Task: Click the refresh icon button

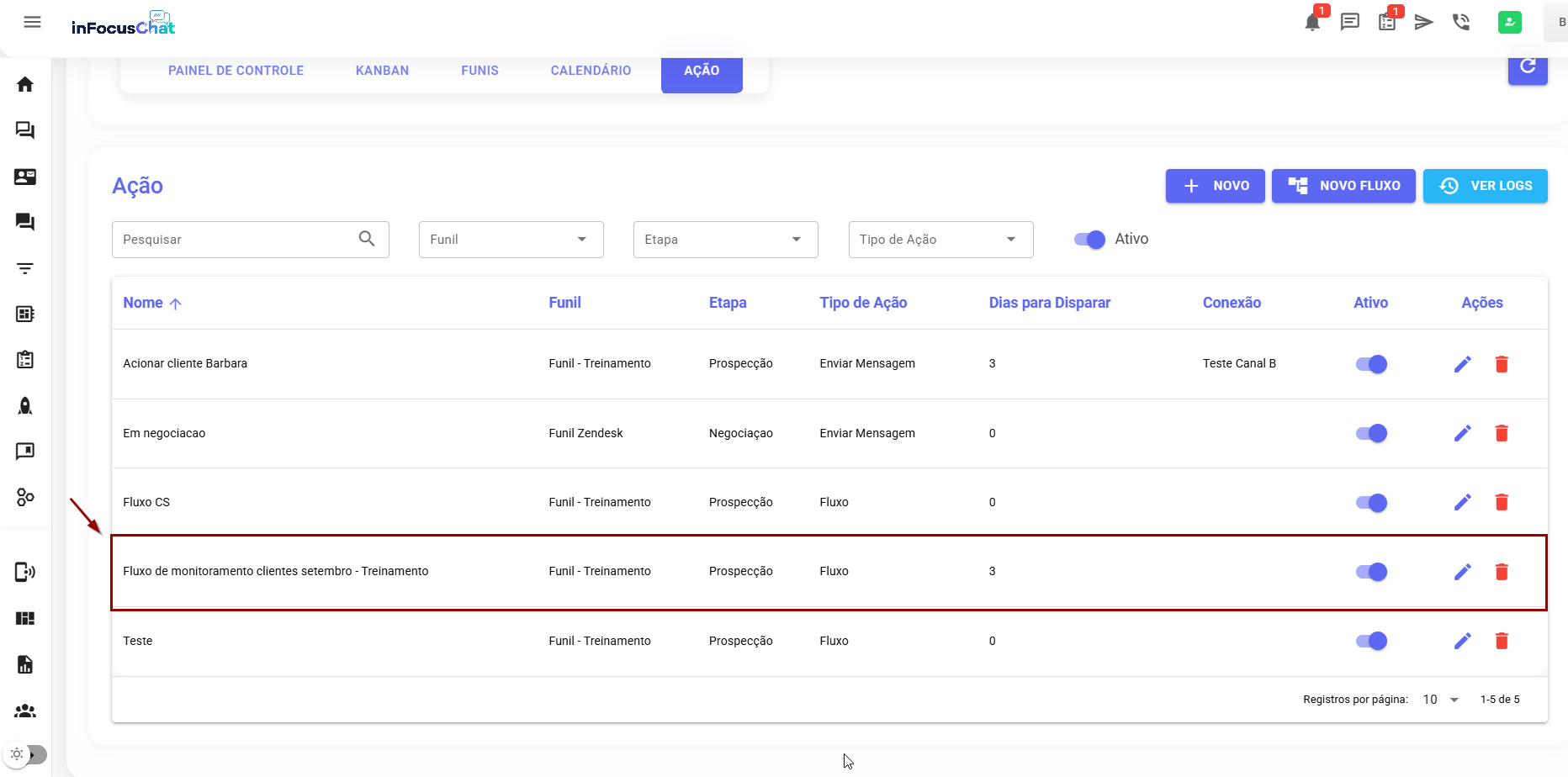Action: coord(1527,66)
